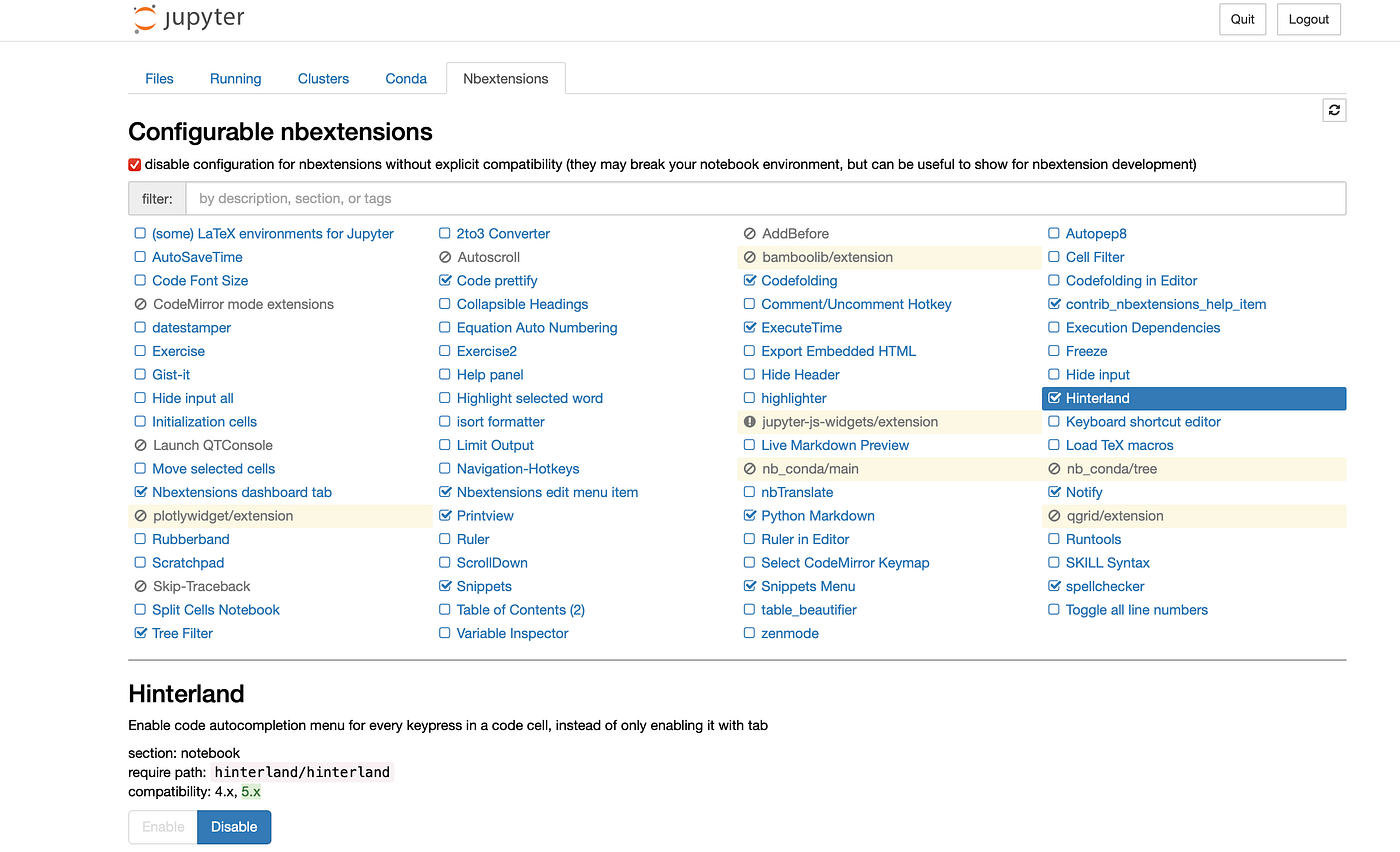Click the Jupyter logo
Viewport: 1400px width, 852px height.
pos(189,18)
